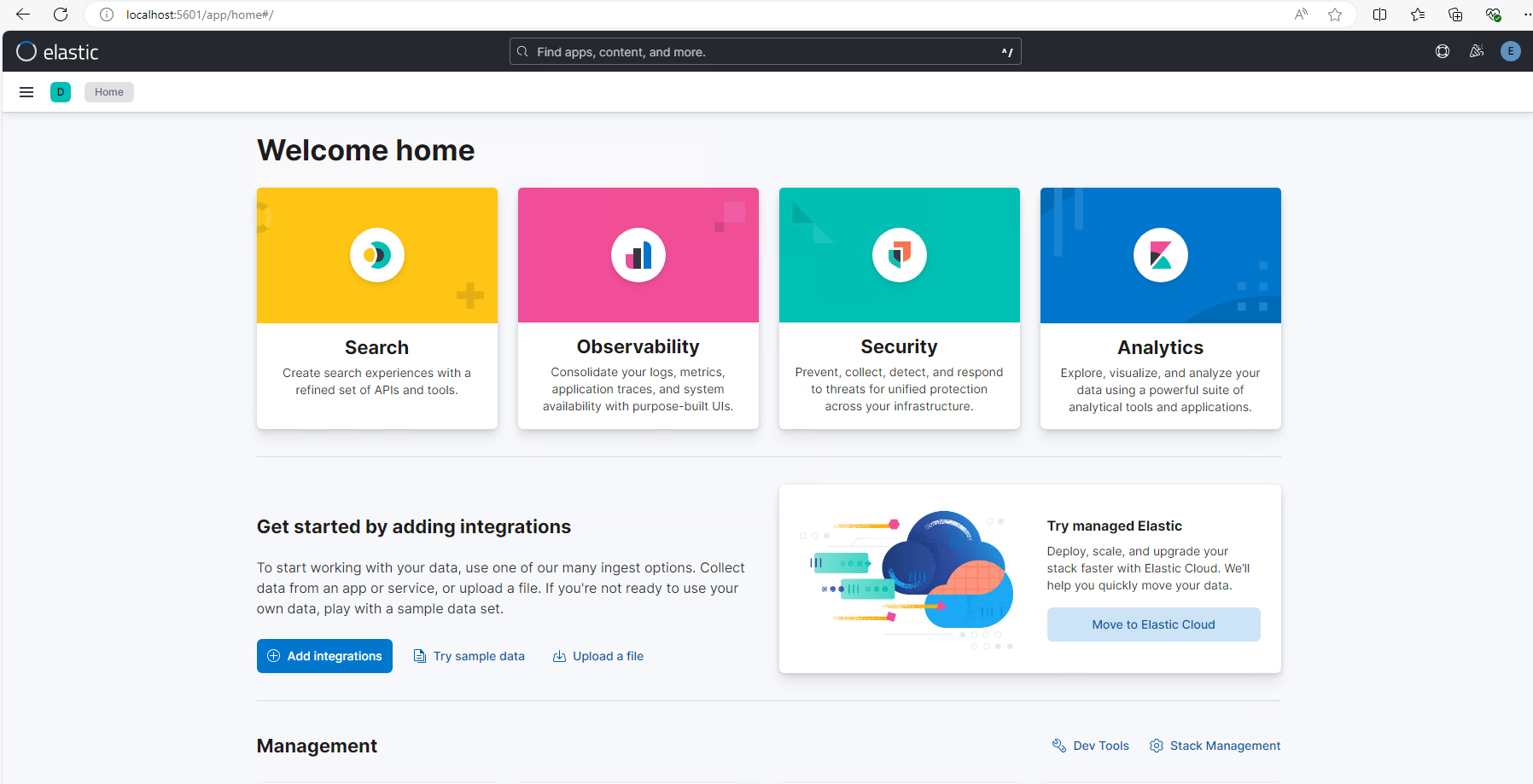Refresh the browser page
The image size is (1533, 784).
pos(61,15)
